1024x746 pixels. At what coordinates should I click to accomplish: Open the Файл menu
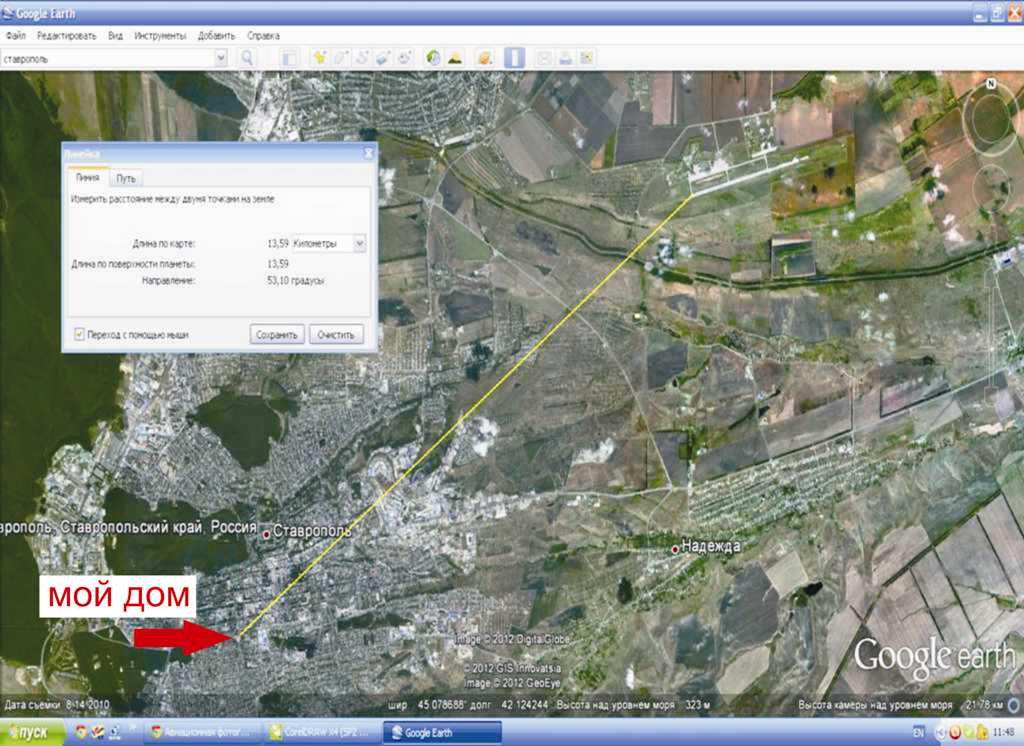16,35
